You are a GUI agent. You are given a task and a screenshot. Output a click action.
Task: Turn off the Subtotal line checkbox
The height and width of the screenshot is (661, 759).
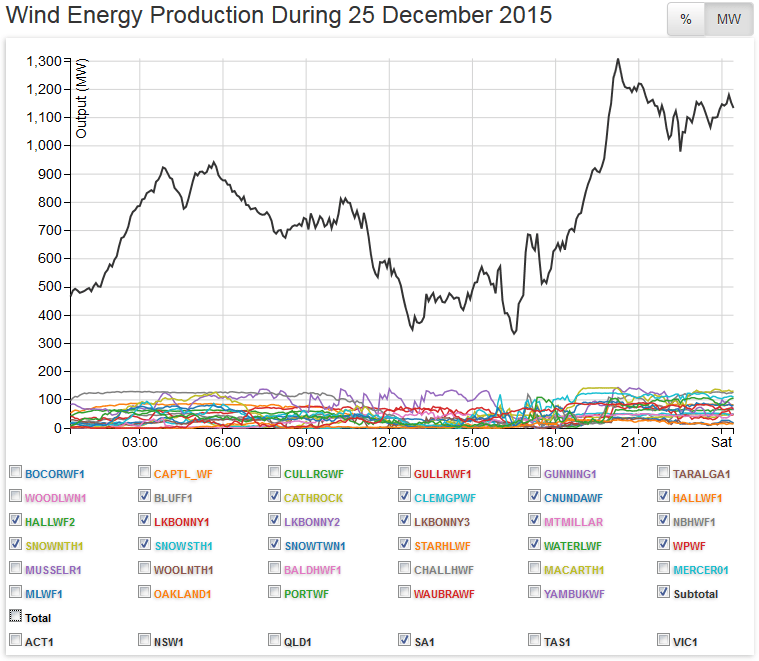pyautogui.click(x=665, y=593)
